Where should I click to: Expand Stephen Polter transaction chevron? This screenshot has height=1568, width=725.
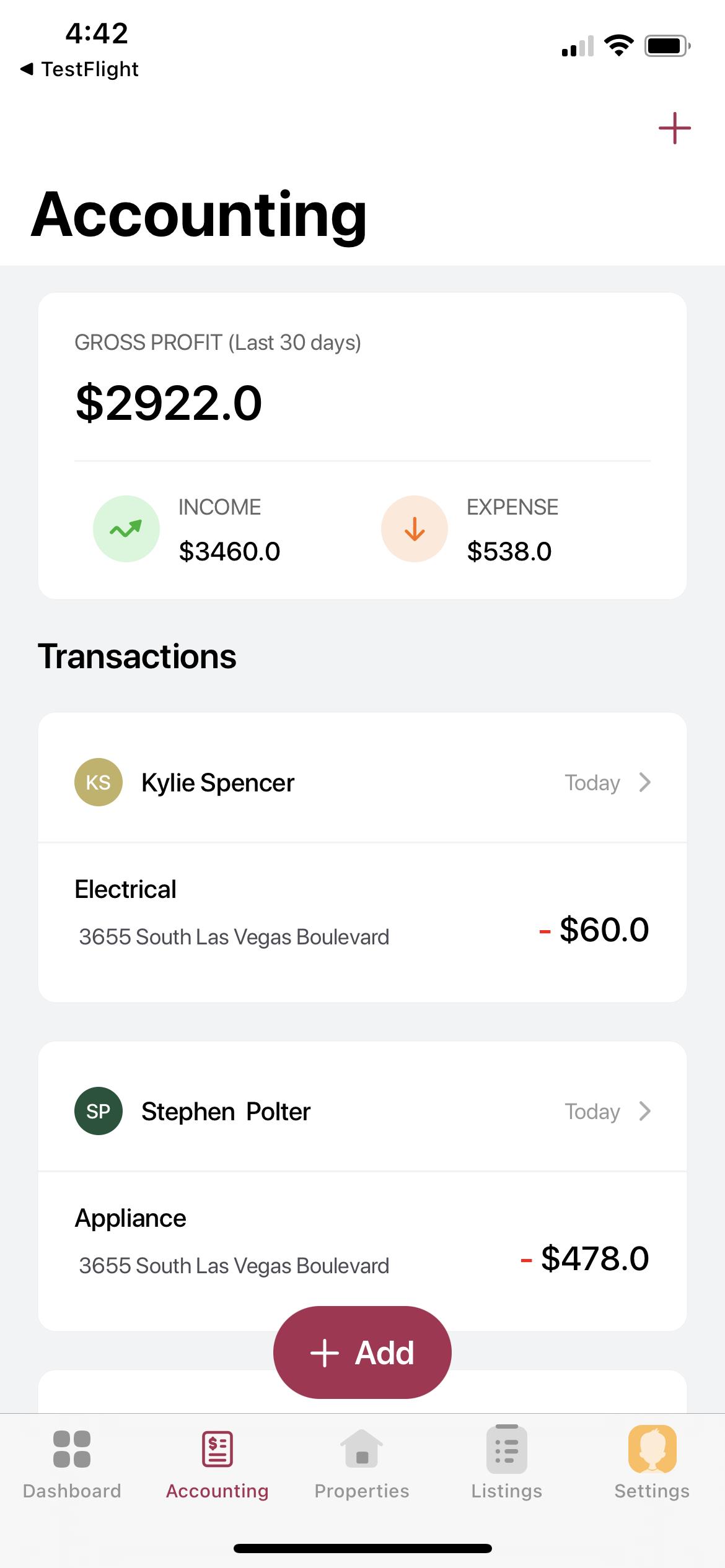point(644,1112)
